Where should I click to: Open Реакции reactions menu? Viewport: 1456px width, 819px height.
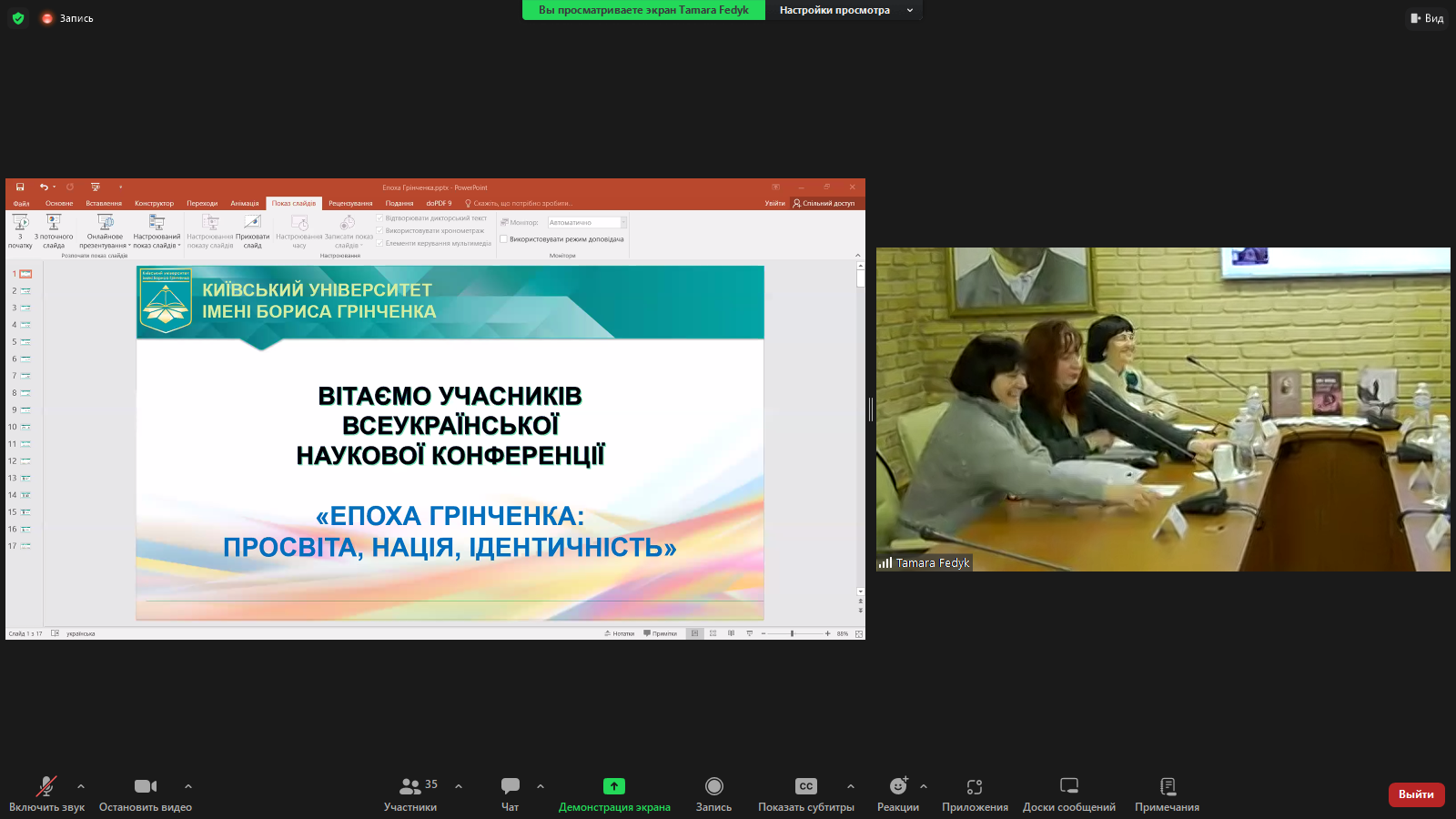click(897, 794)
